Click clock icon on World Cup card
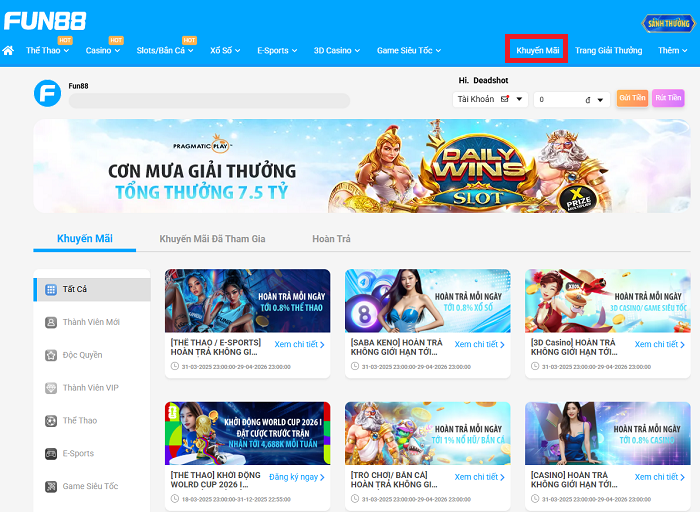The image size is (700, 512). coord(175,499)
